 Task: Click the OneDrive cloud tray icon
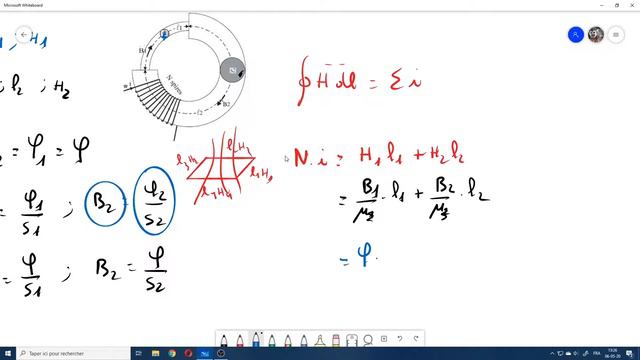[x=568, y=353]
